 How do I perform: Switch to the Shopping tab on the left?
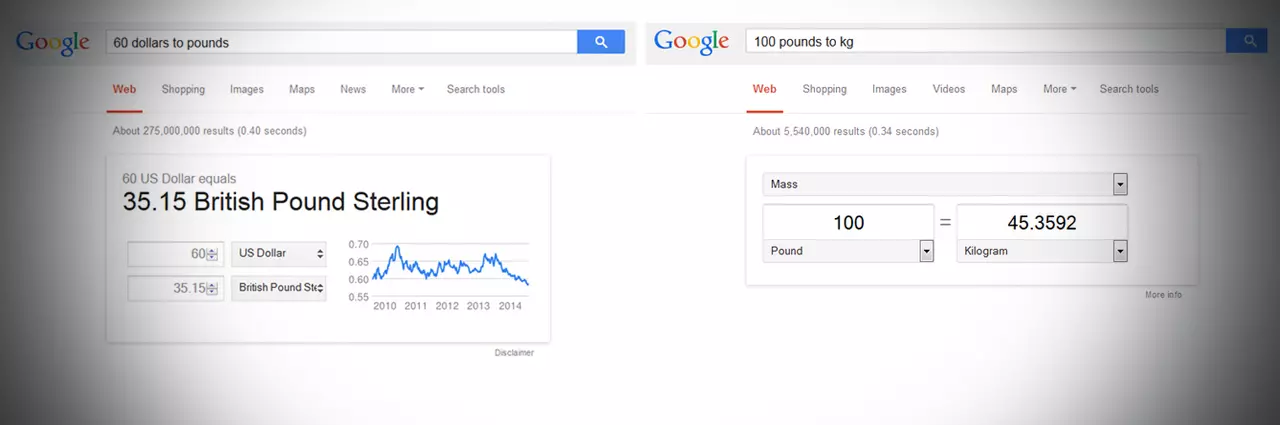click(183, 89)
